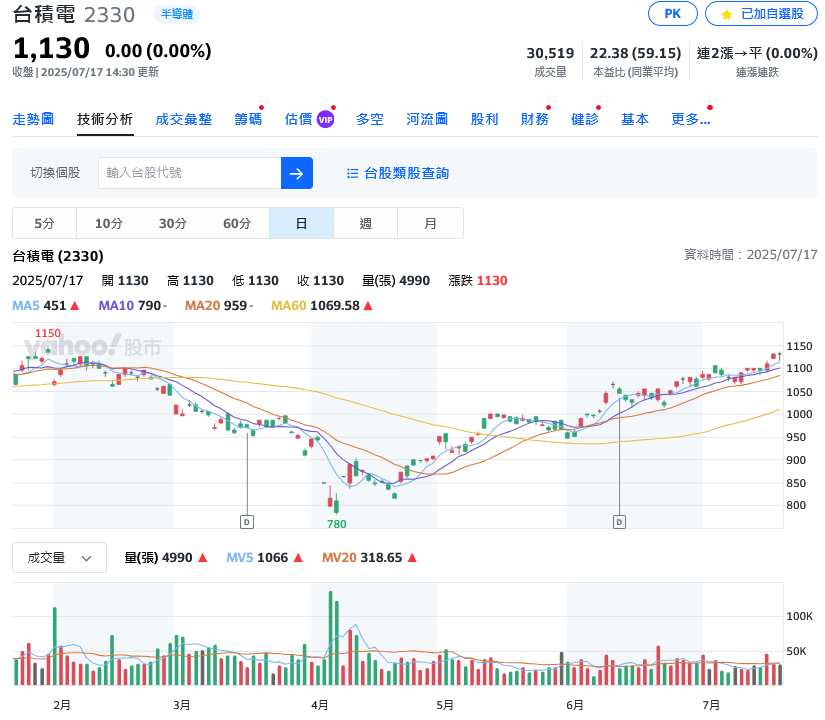Click the first D dividend marker near March
This screenshot has width=825, height=720.
(x=247, y=522)
